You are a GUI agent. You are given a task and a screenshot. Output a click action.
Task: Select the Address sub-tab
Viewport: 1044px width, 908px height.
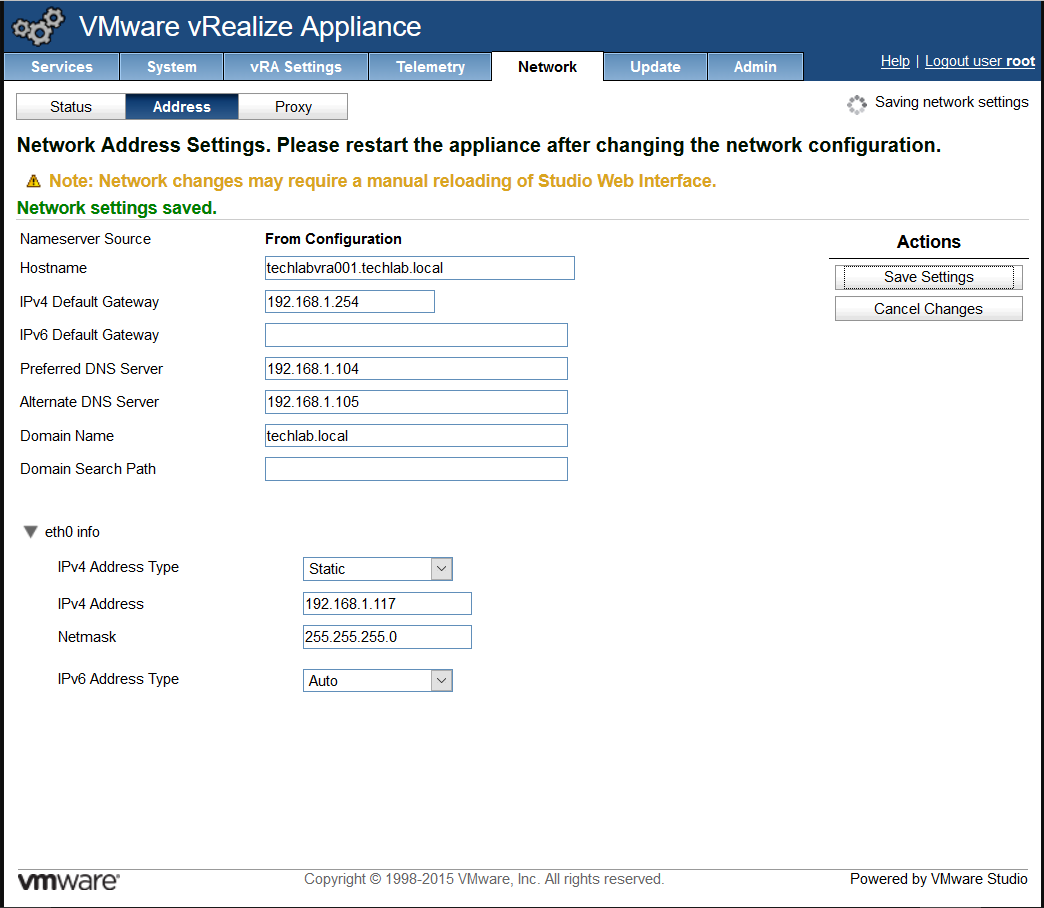point(182,107)
